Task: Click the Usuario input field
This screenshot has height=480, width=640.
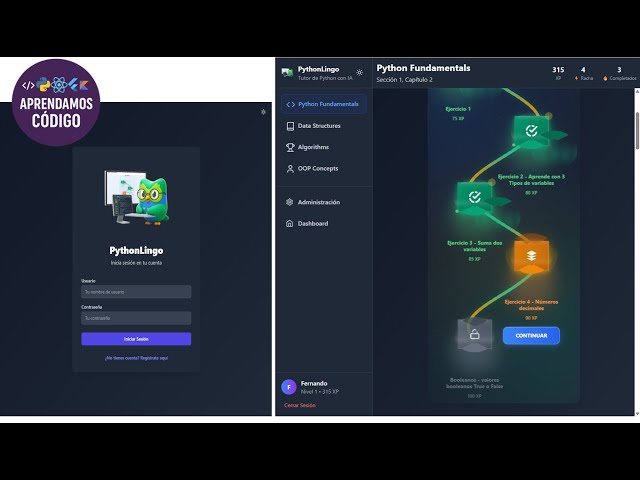Action: point(136,292)
